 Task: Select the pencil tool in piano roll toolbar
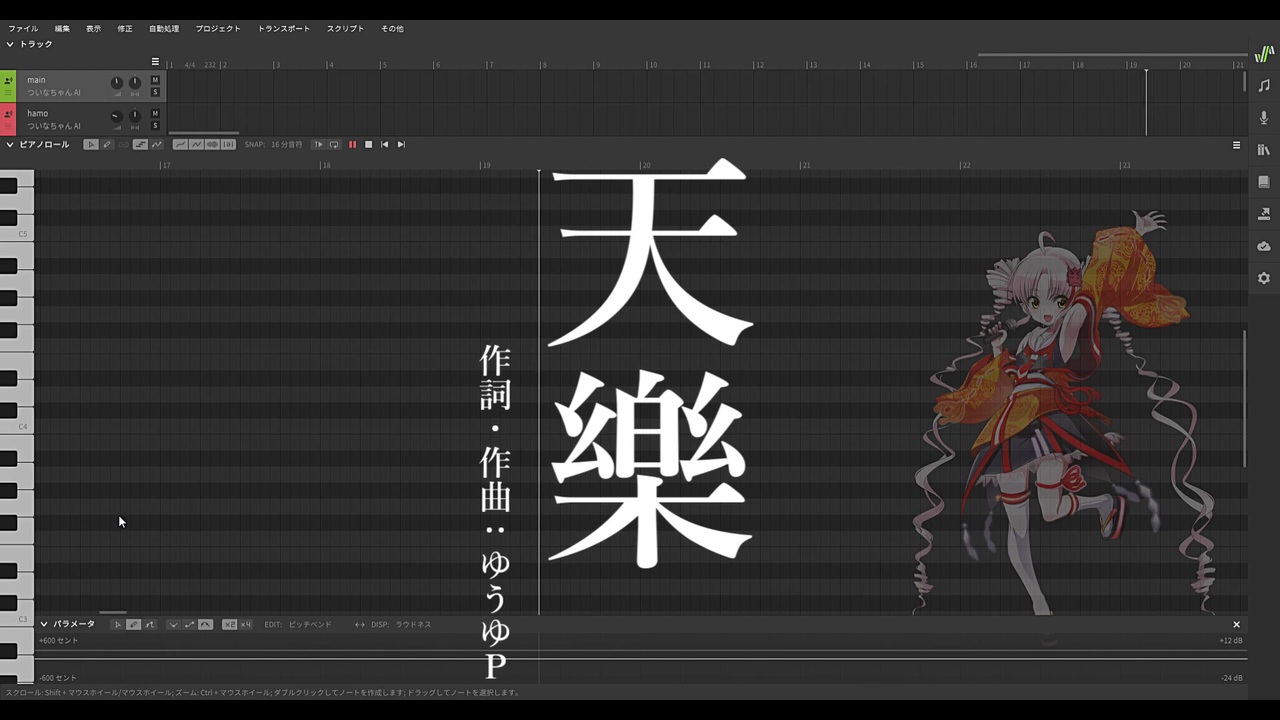coord(107,145)
